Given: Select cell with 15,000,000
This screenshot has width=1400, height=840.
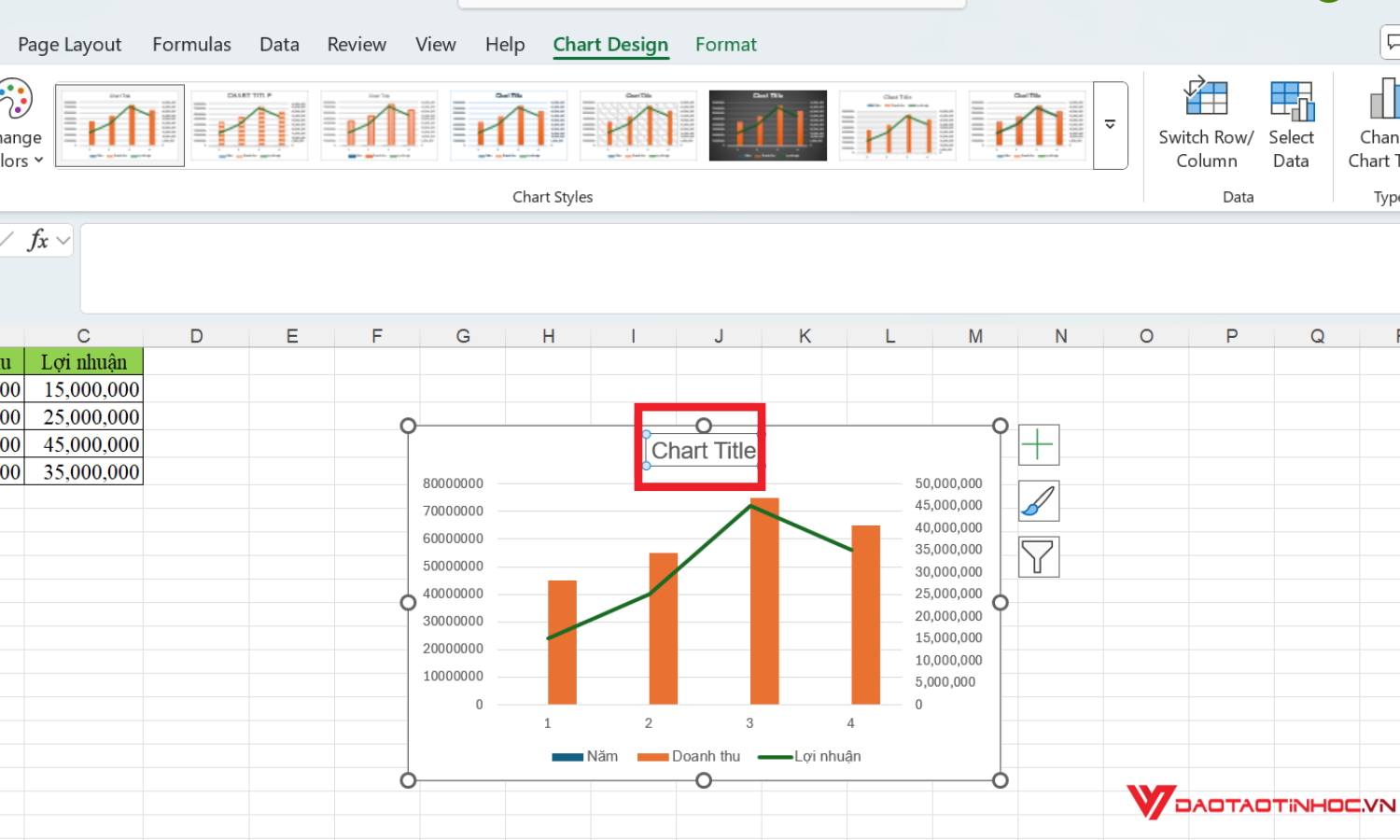Looking at the screenshot, I should (84, 389).
